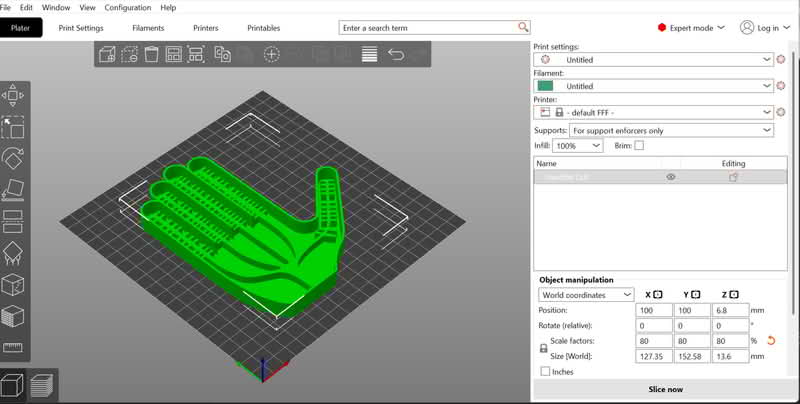Open the File menu
800x404 pixels.
point(5,8)
